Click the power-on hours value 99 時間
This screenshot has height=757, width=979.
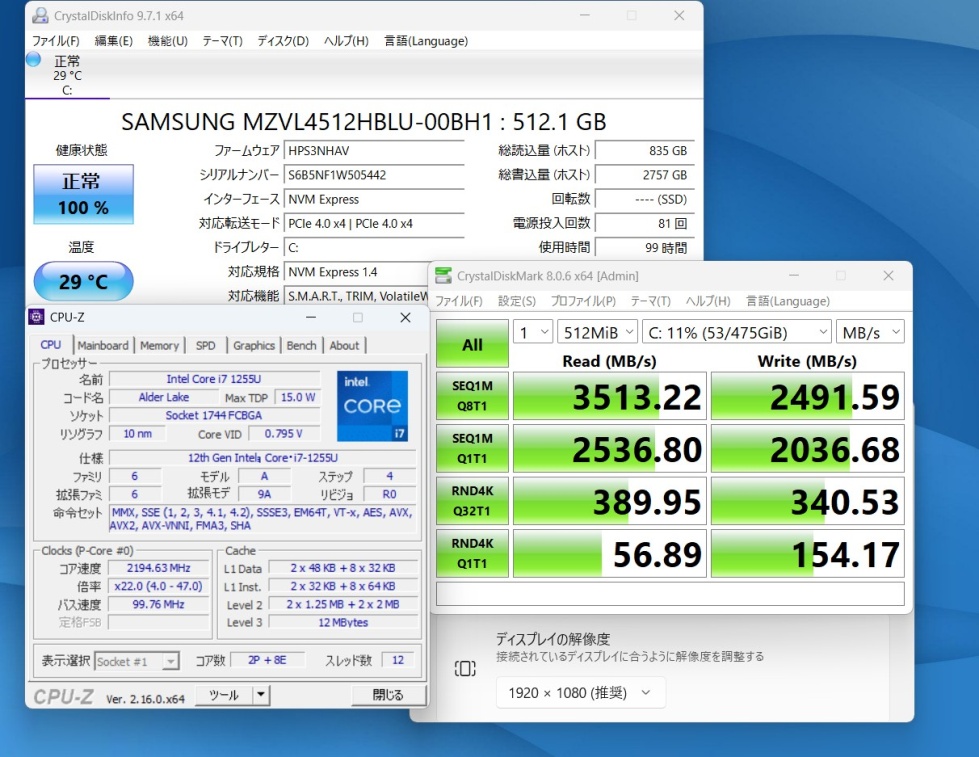644,248
